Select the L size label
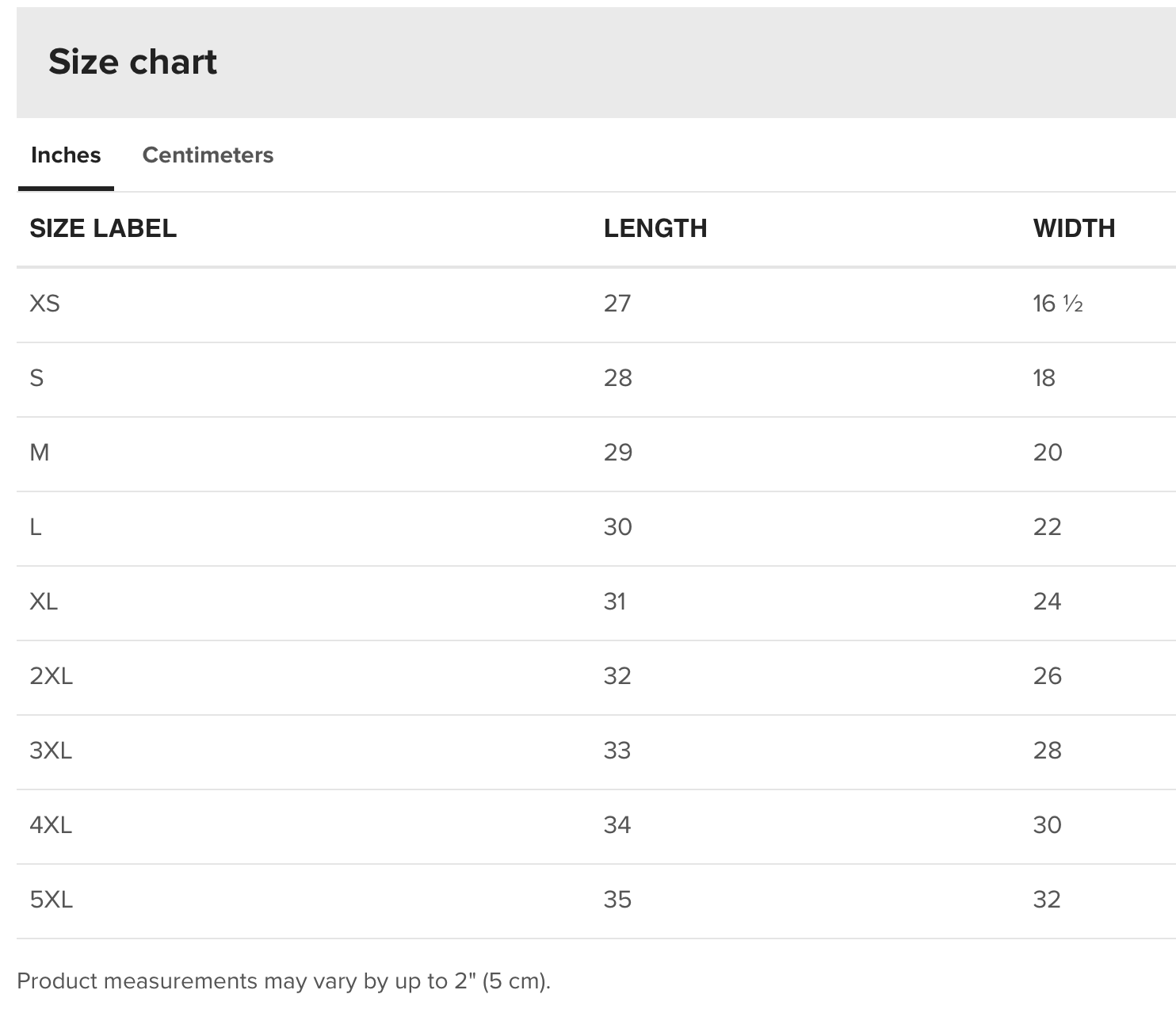 (x=36, y=526)
